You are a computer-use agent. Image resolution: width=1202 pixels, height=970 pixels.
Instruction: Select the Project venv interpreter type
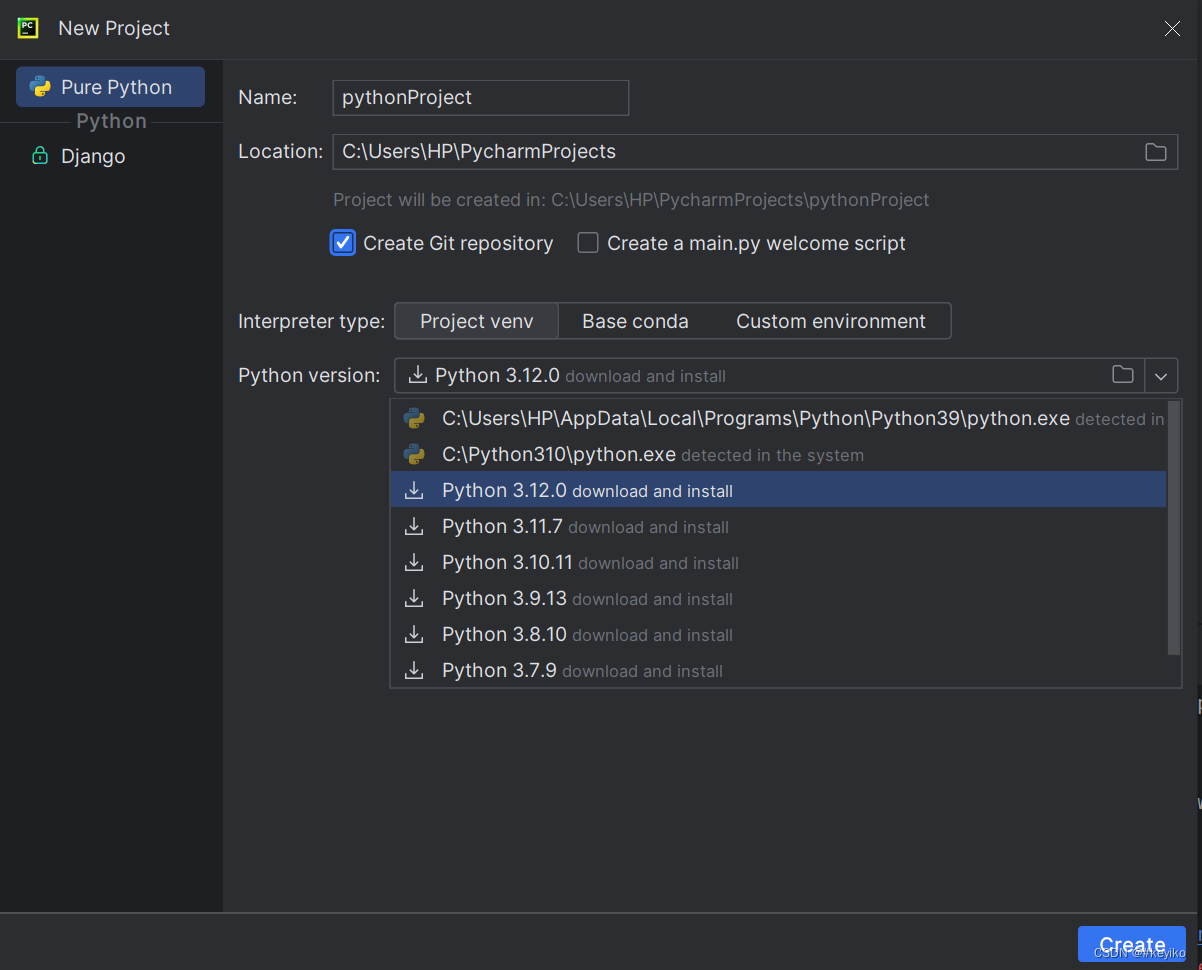pos(477,321)
